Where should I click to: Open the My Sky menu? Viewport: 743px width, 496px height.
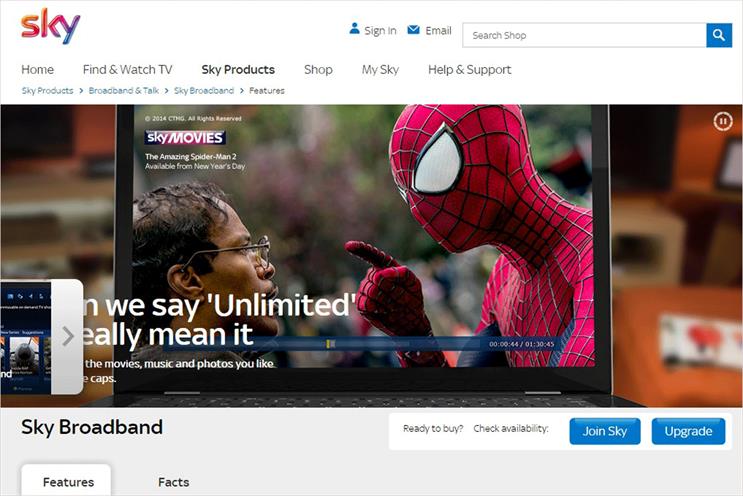[380, 70]
